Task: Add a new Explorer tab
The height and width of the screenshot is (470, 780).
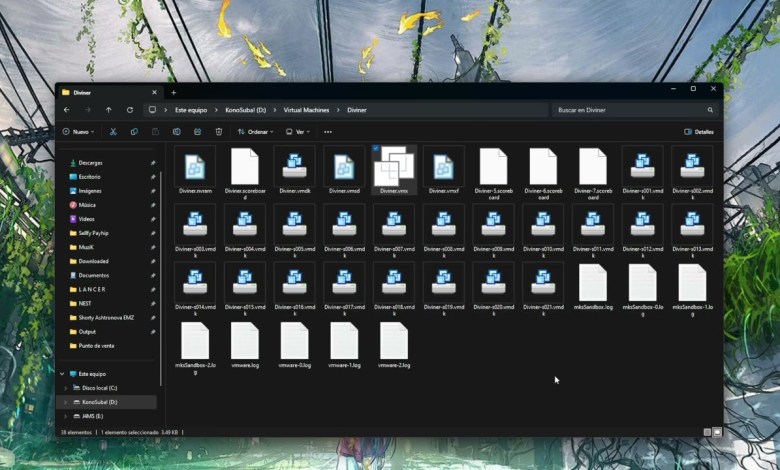Action: tap(174, 93)
